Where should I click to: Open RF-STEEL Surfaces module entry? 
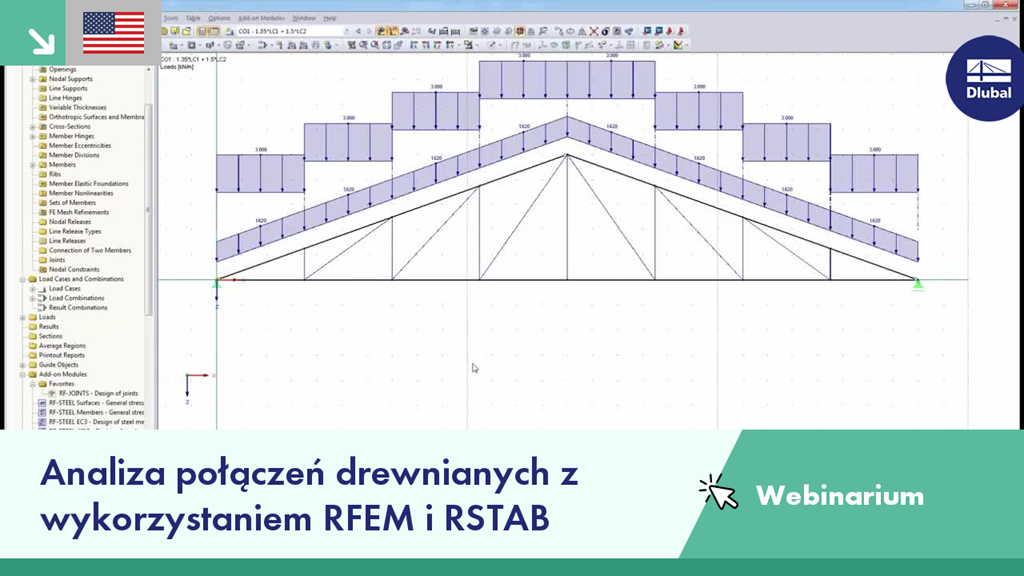(96, 403)
